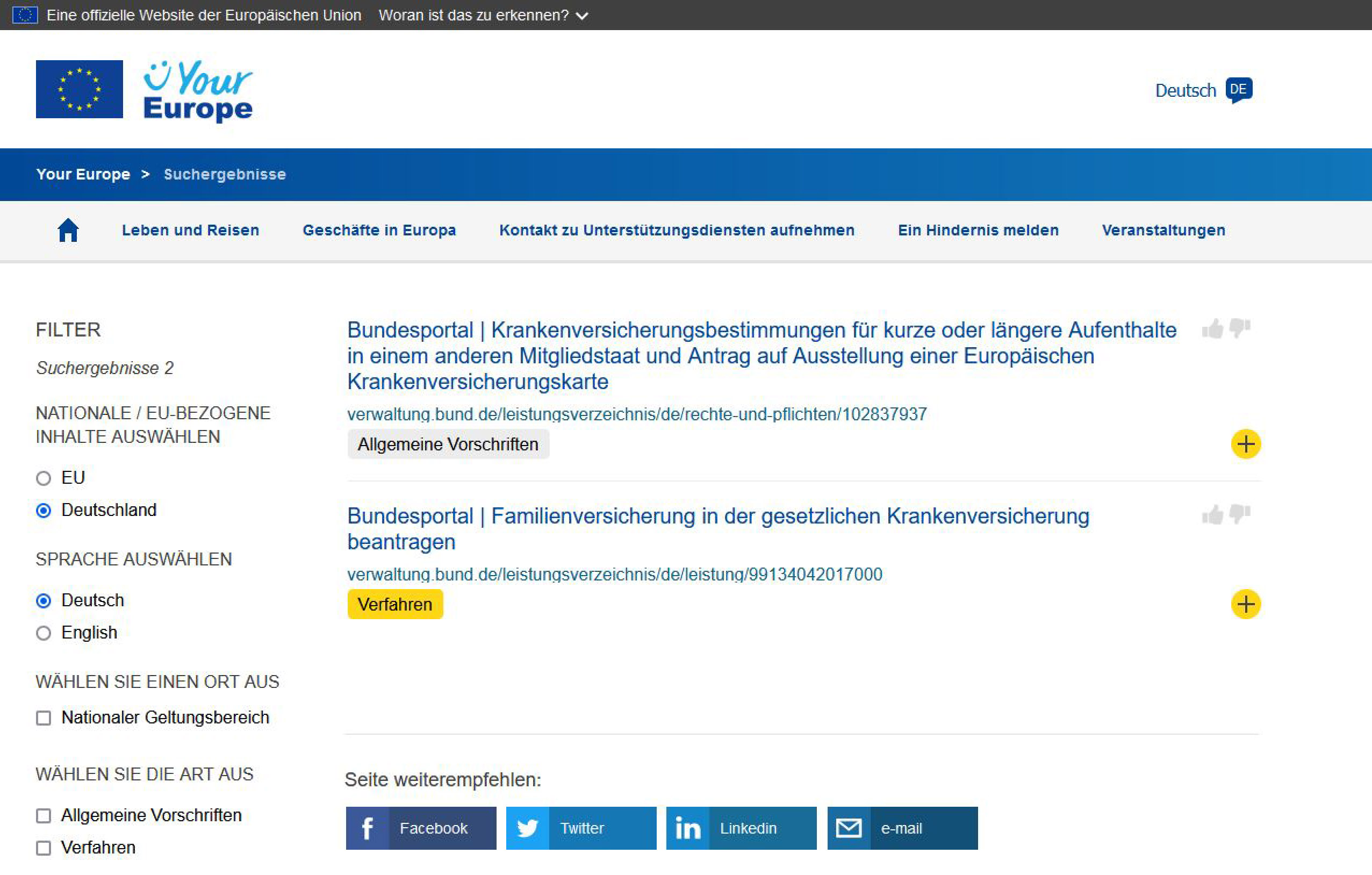Enable the Allgemeine Vorschriften filter checkbox
Viewport: 1372px width, 875px height.
click(x=44, y=816)
